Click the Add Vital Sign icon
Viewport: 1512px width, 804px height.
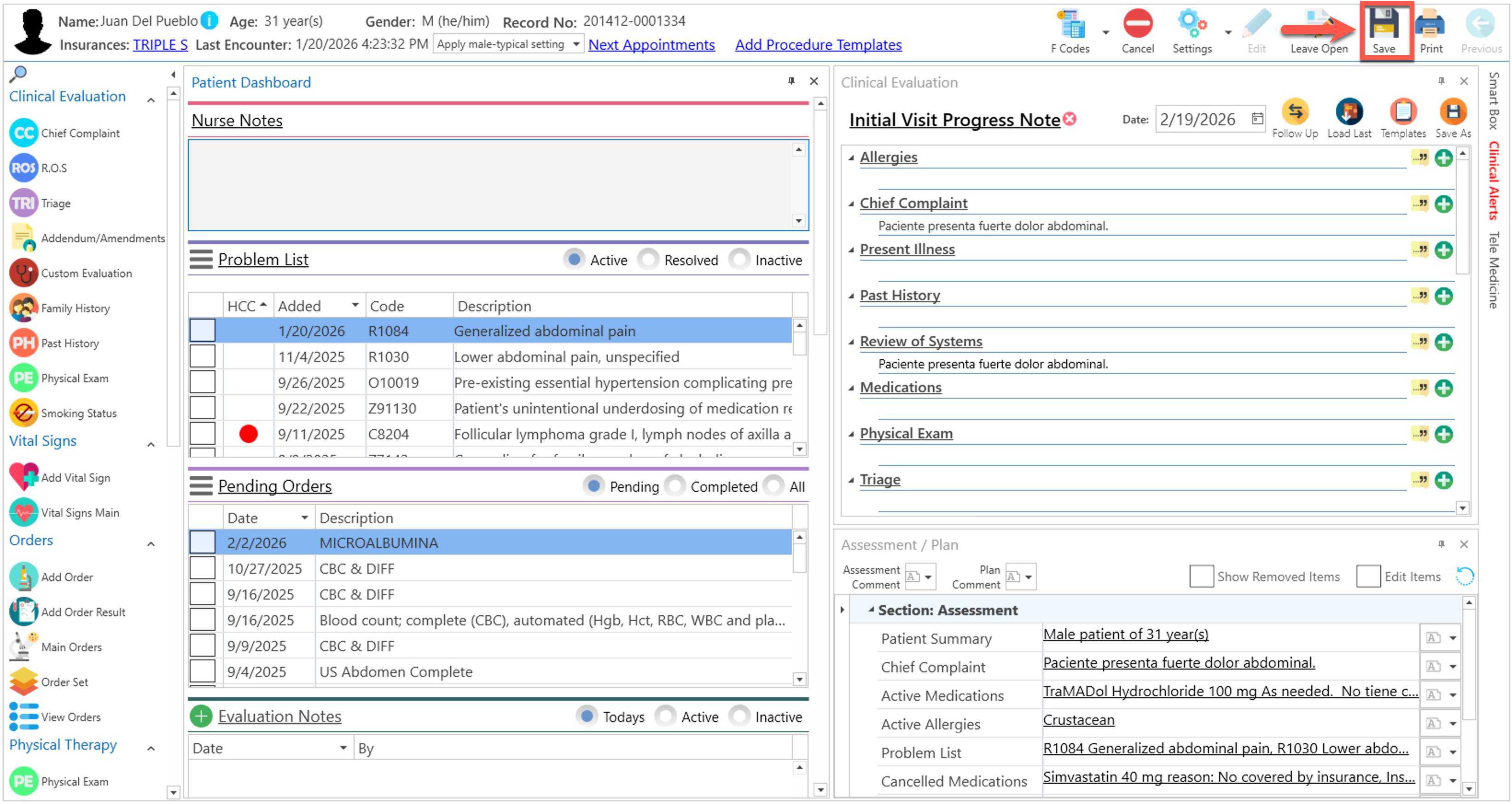[x=23, y=477]
